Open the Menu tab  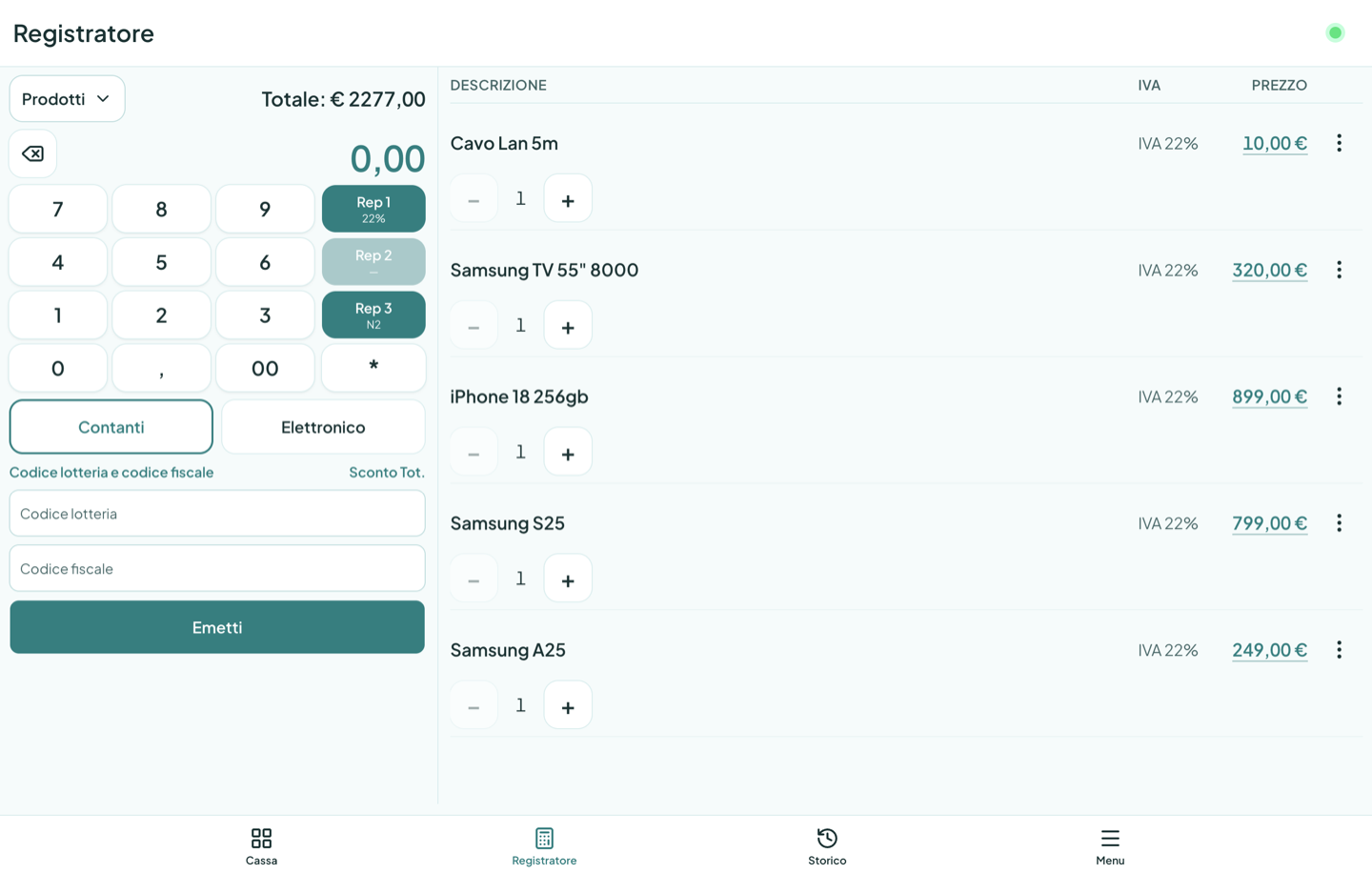point(1110,845)
